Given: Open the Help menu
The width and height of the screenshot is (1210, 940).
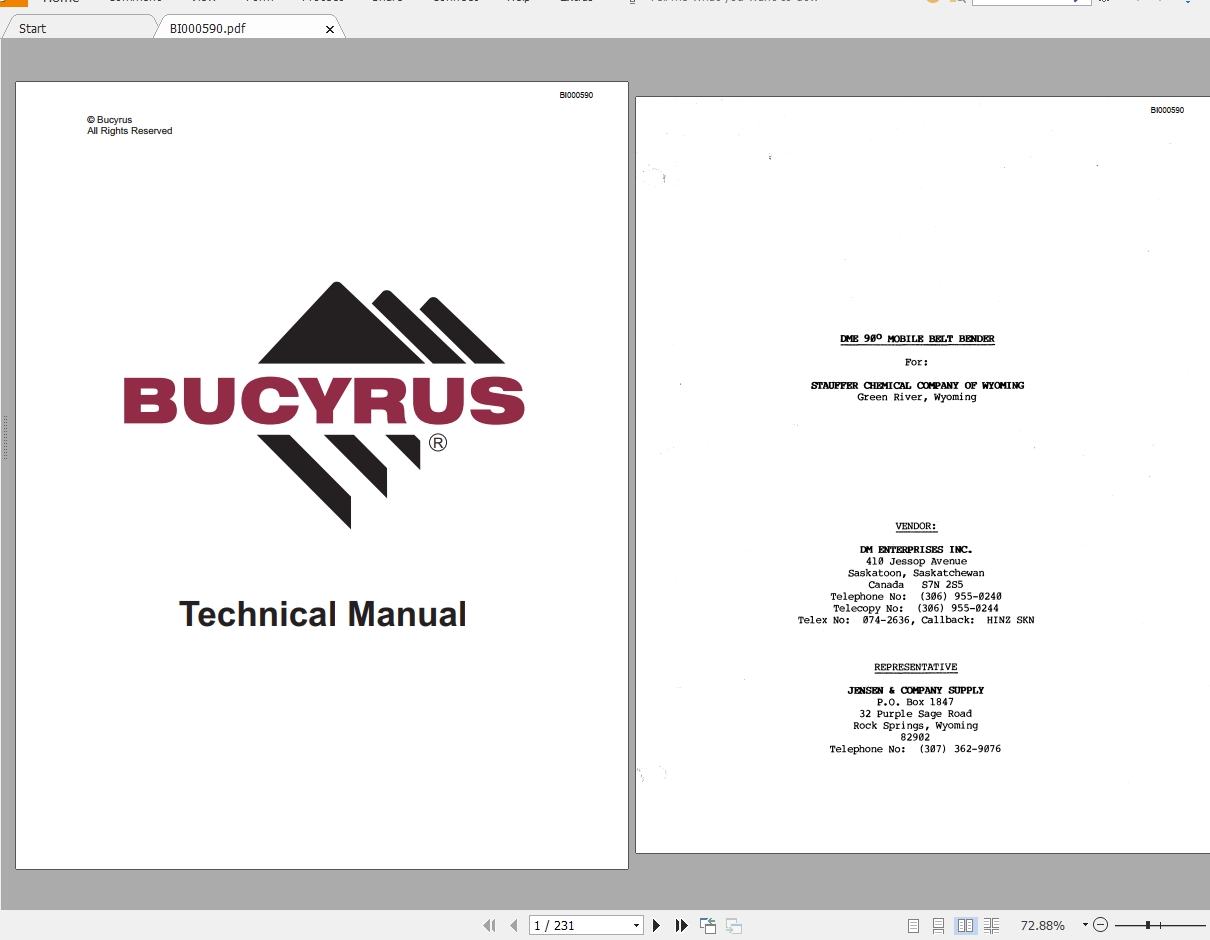Looking at the screenshot, I should coord(519,2).
